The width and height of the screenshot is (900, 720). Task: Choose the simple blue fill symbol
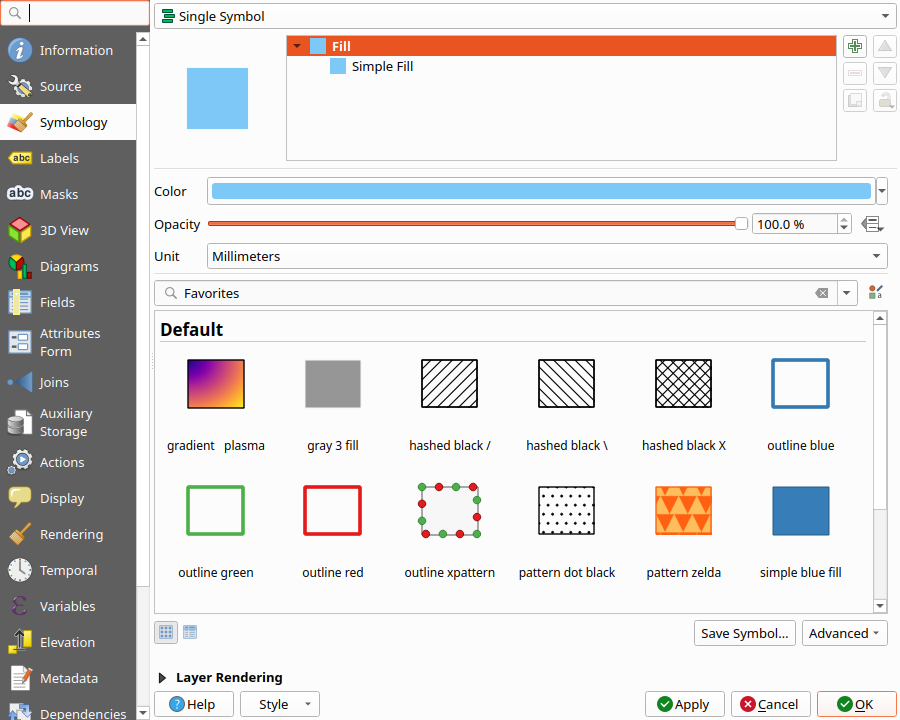coord(801,532)
